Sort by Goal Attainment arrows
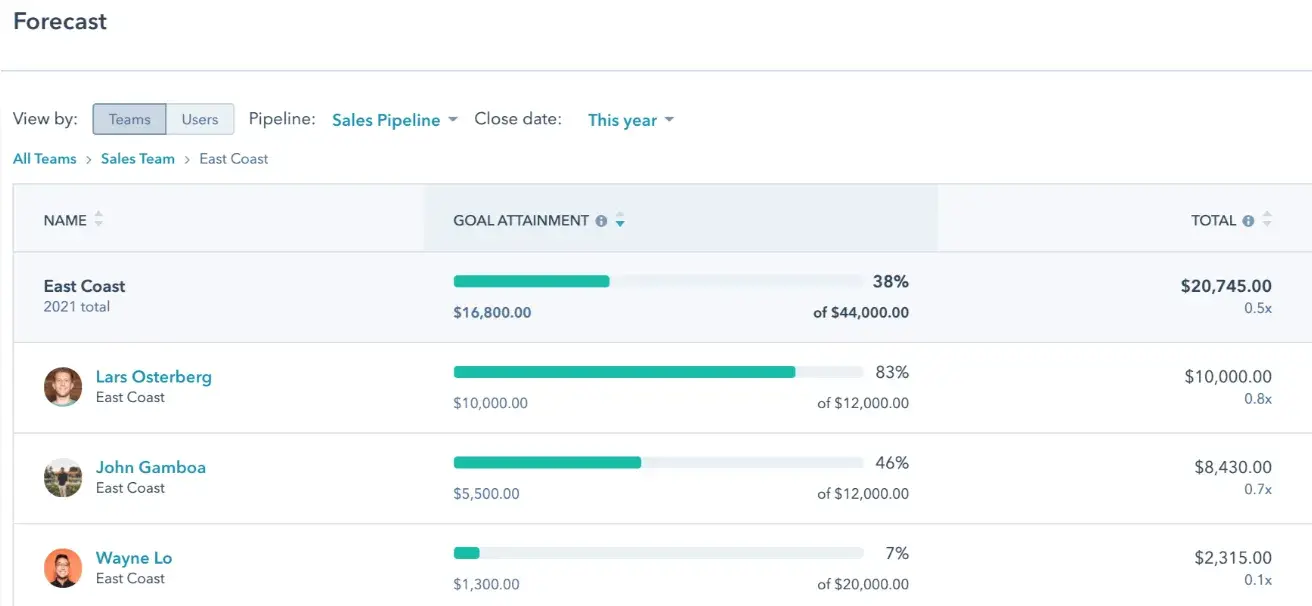Screen dimensions: 1312x606 click(620, 220)
